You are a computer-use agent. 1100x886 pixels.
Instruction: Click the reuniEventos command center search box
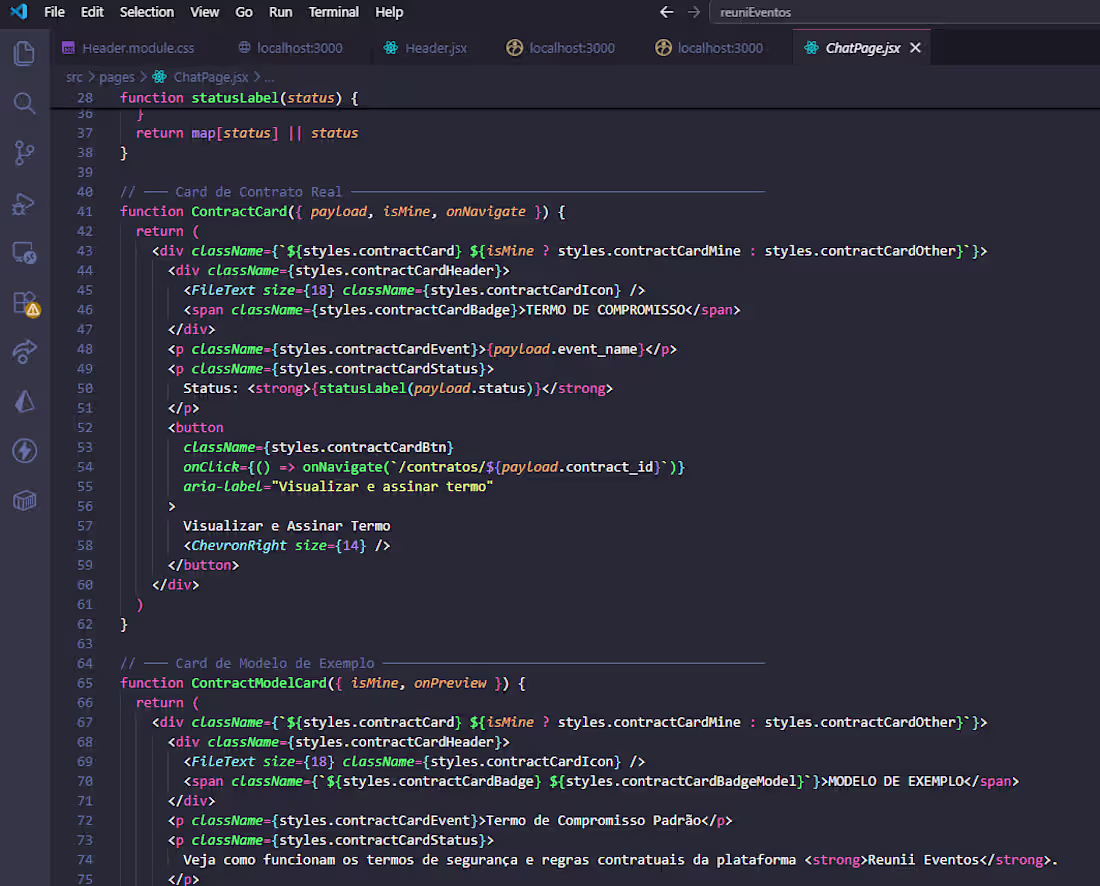coord(905,12)
